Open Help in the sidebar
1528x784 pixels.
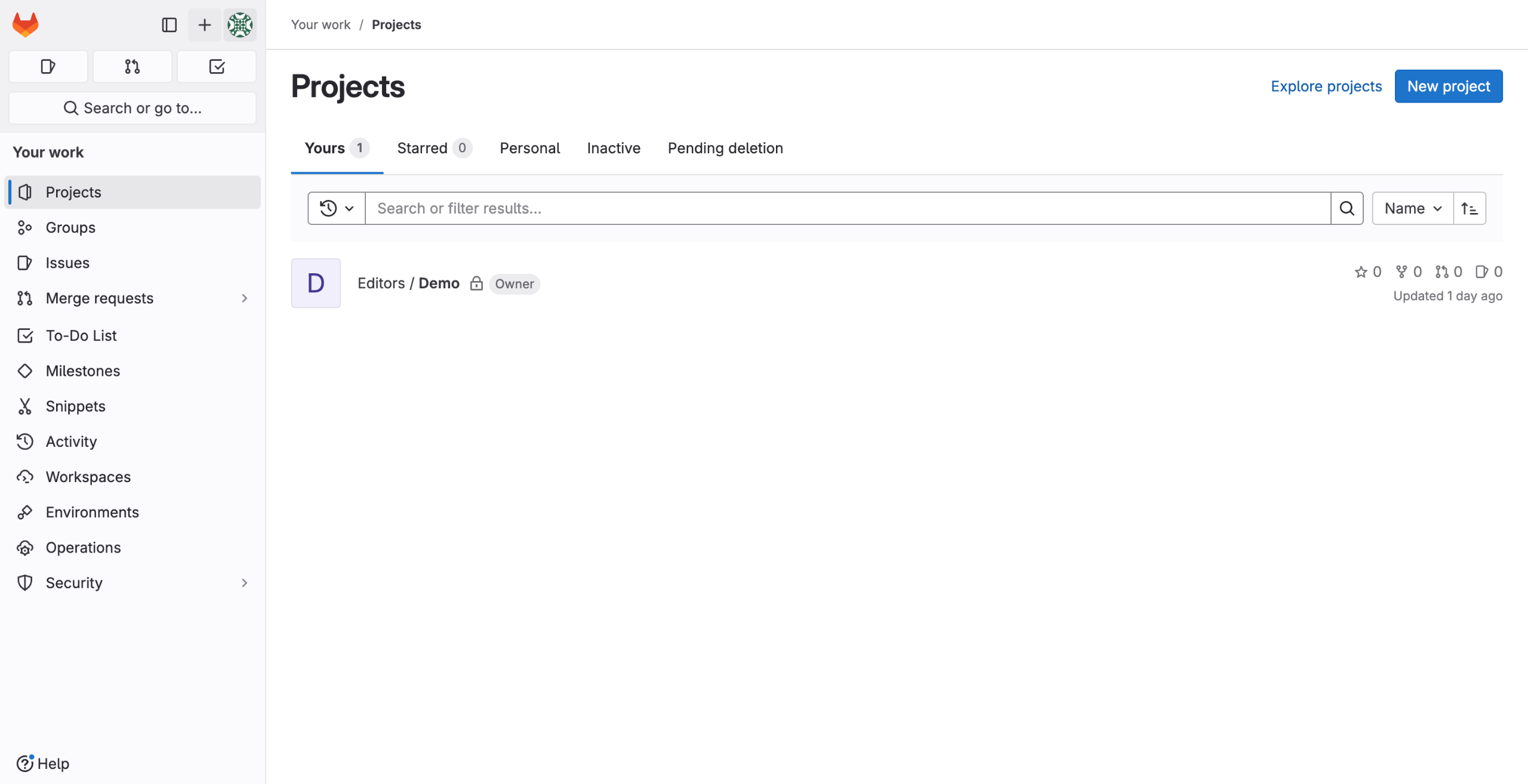pyautogui.click(x=43, y=763)
